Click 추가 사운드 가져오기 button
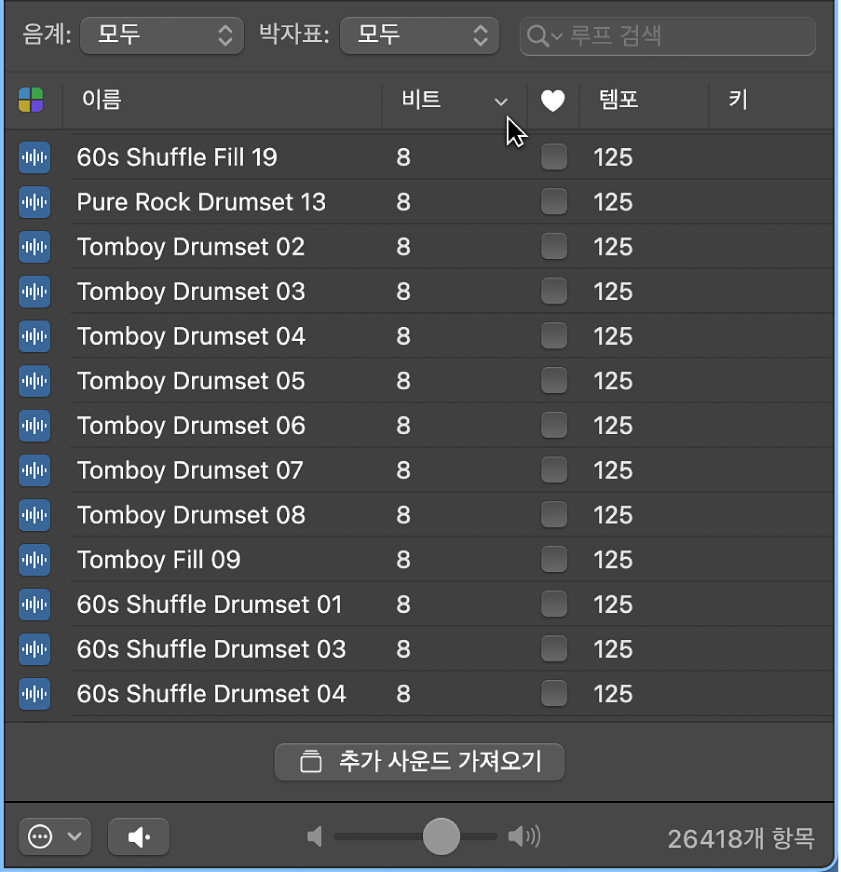The height and width of the screenshot is (872, 841). [419, 762]
